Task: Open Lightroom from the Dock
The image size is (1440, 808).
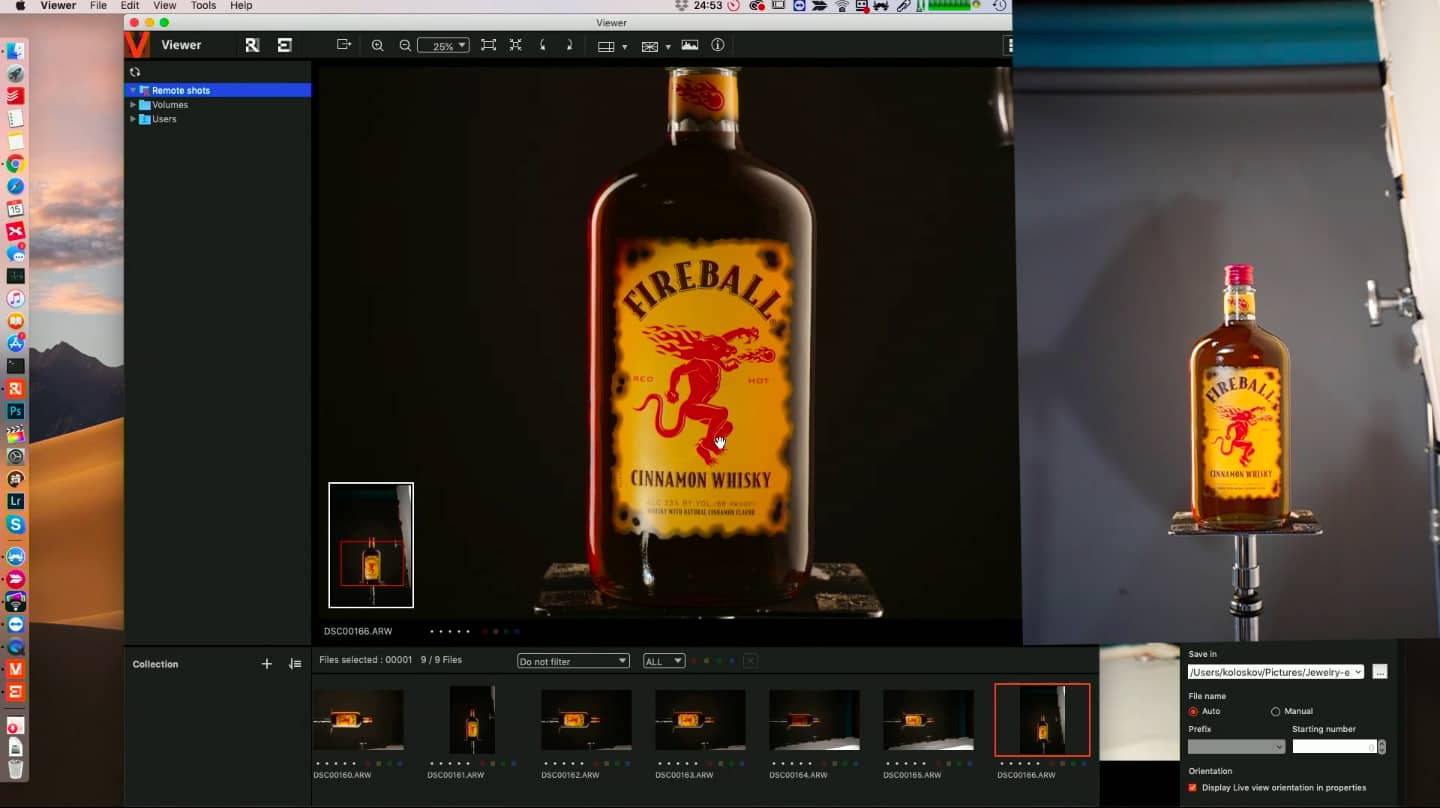Action: coord(15,501)
